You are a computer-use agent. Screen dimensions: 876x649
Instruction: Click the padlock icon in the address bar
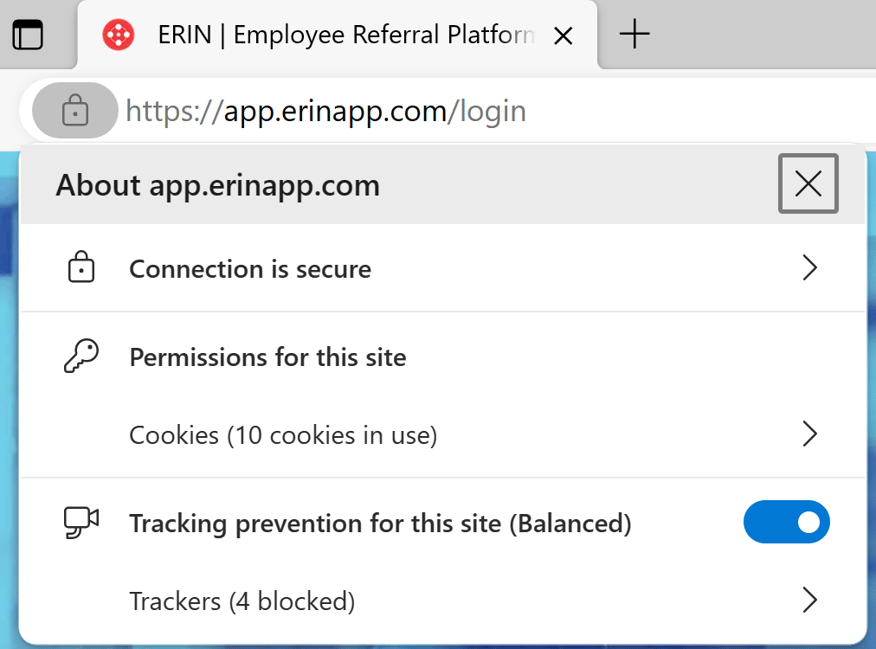(x=74, y=110)
